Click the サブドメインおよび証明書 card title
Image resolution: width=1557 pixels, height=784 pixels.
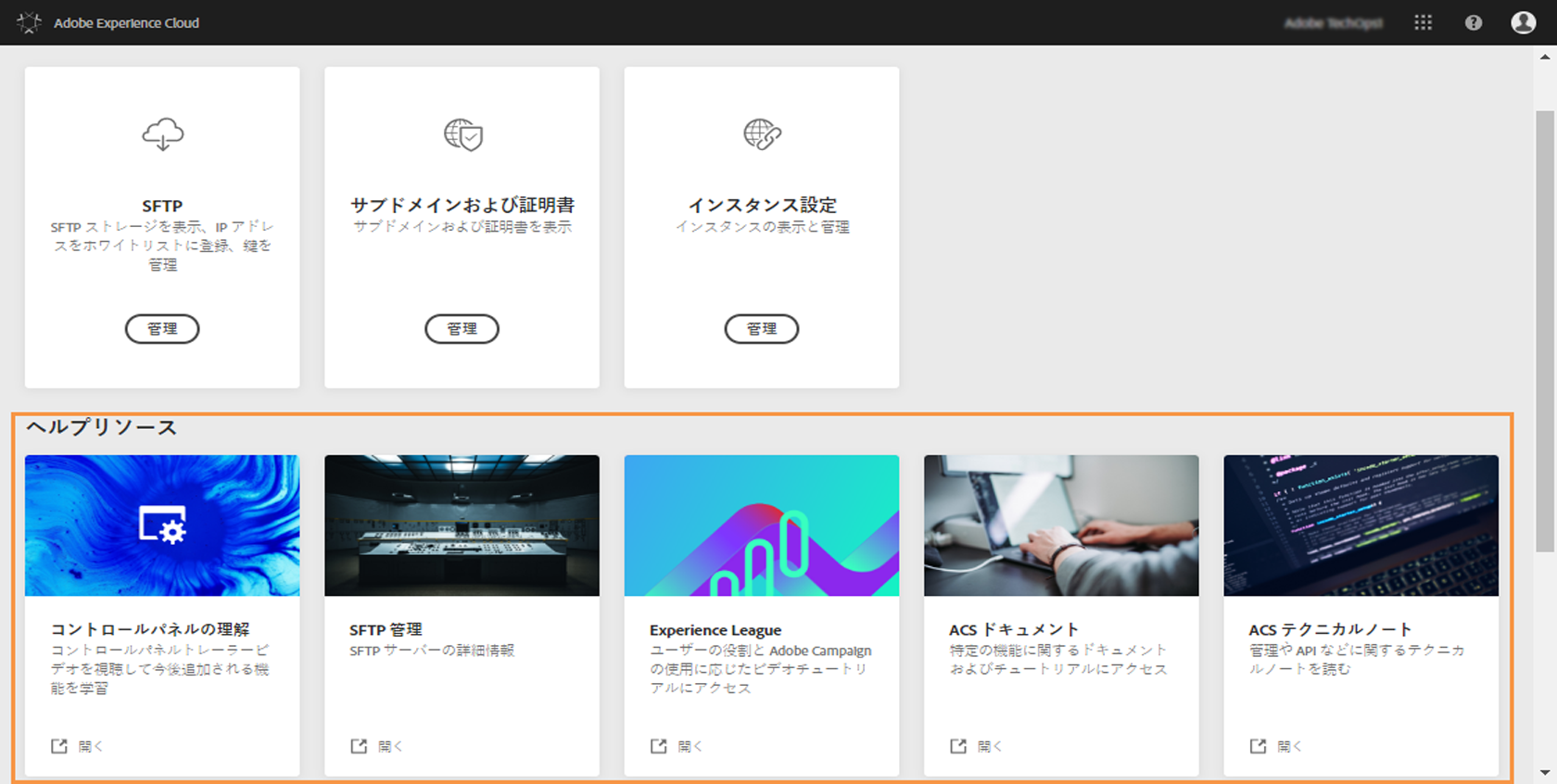pyautogui.click(x=462, y=205)
